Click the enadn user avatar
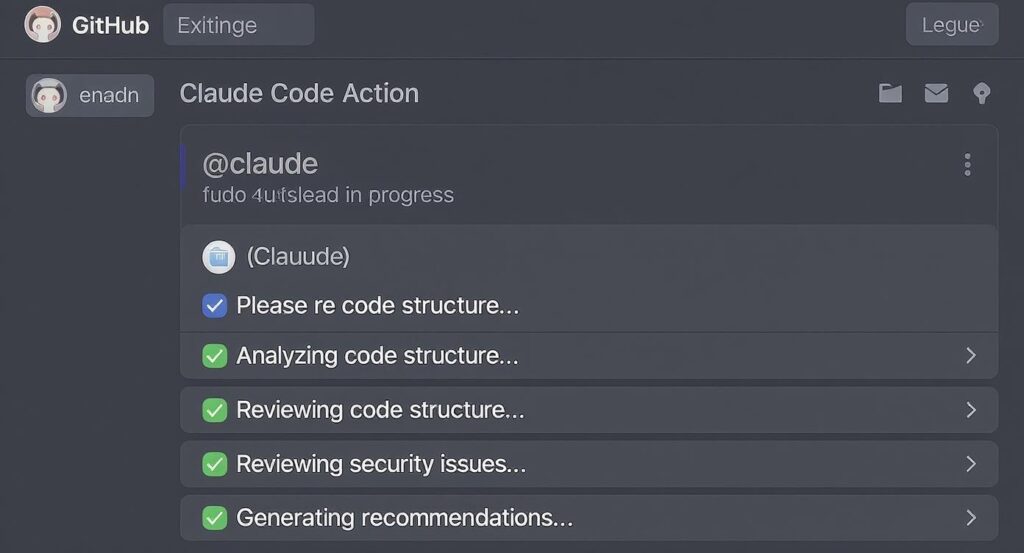 tap(49, 95)
